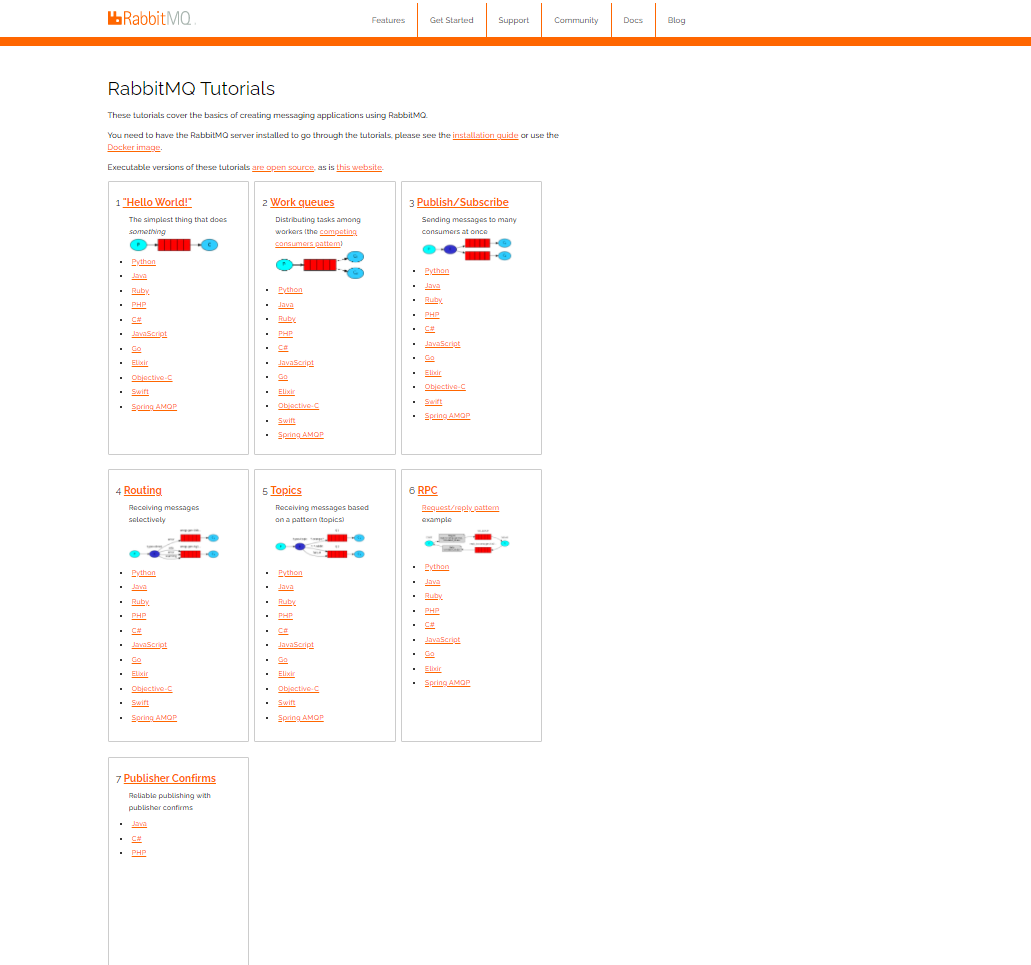Open 'this website' source link
Viewport: 1031px width, 965px height.
(360, 168)
